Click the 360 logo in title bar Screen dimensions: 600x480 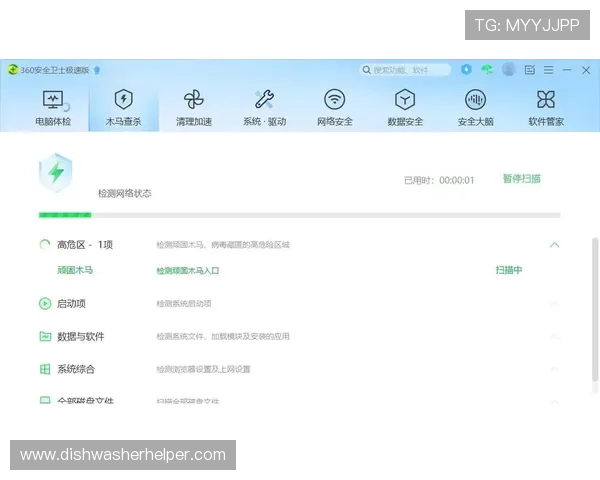point(13,70)
